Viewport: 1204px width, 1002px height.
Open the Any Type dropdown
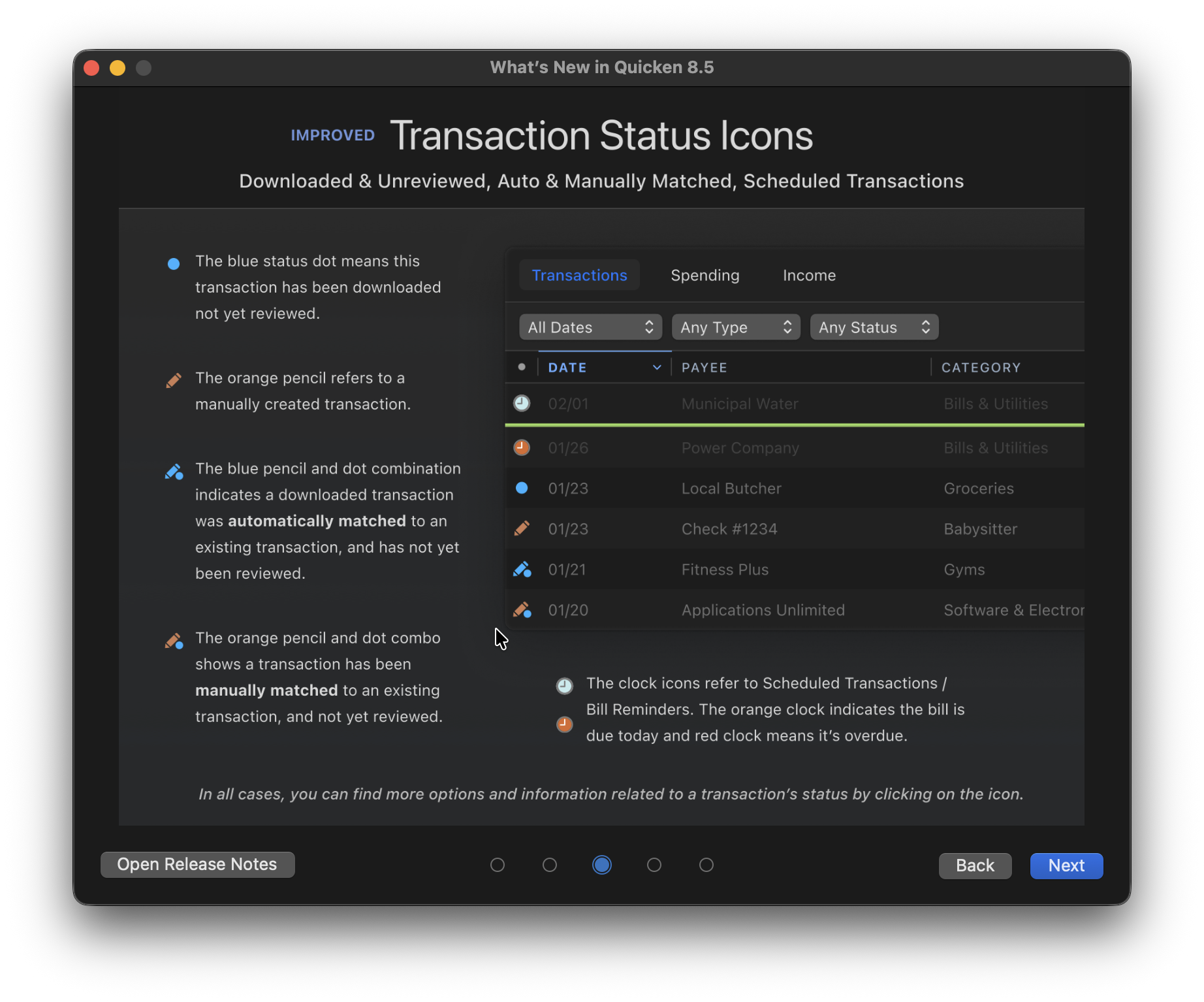click(736, 327)
